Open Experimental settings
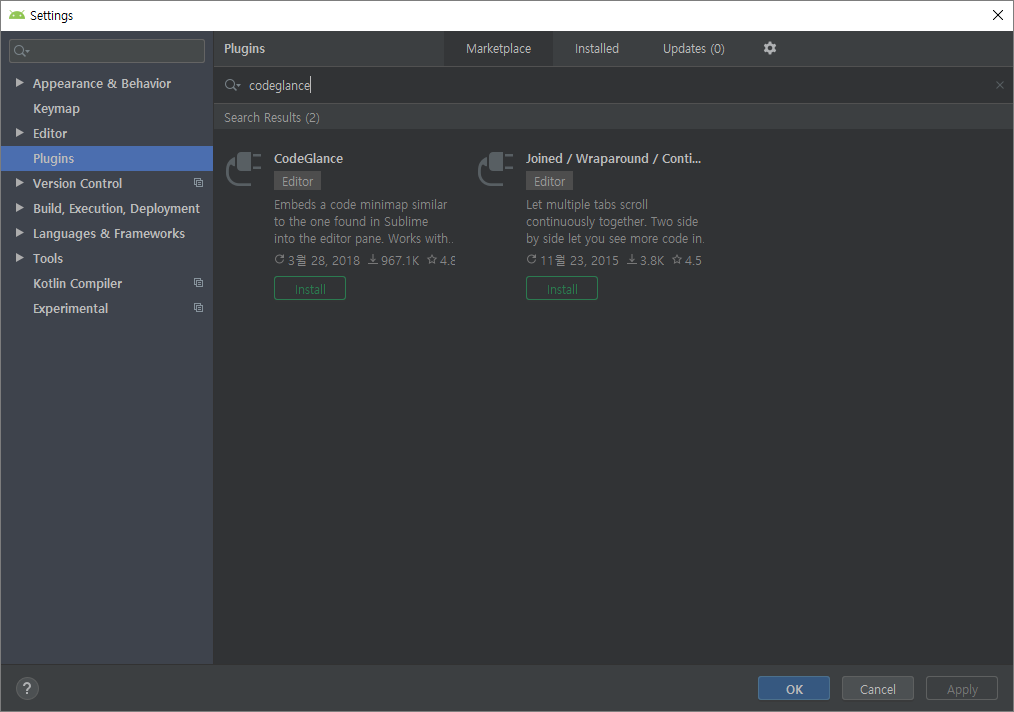The image size is (1014, 712). coord(70,308)
